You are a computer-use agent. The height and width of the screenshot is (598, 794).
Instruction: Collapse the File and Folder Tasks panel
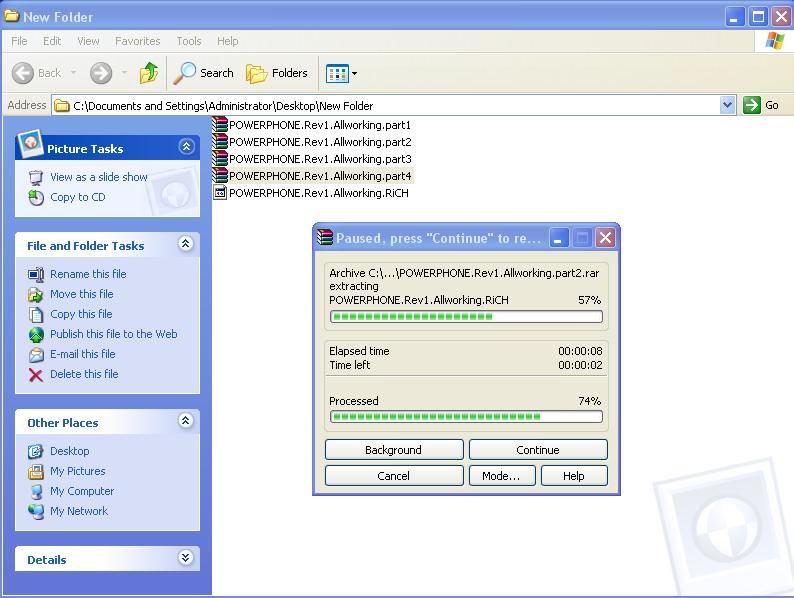[x=186, y=244]
